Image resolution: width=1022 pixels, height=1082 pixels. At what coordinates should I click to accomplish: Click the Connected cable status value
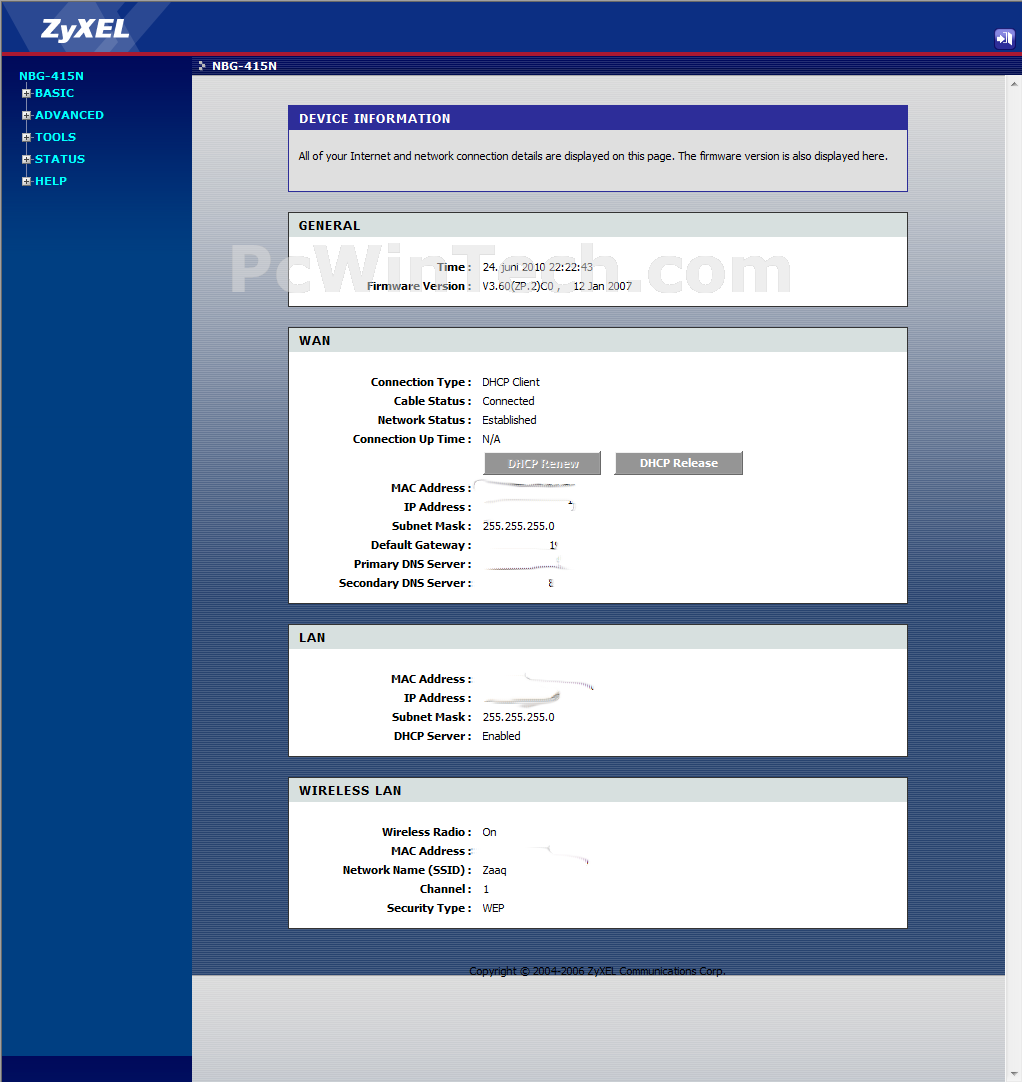coord(508,401)
